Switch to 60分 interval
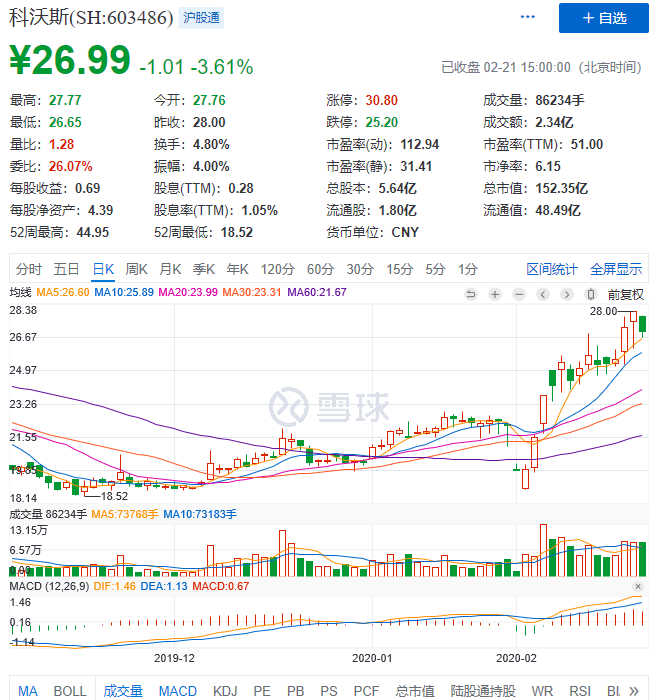 click(x=321, y=269)
